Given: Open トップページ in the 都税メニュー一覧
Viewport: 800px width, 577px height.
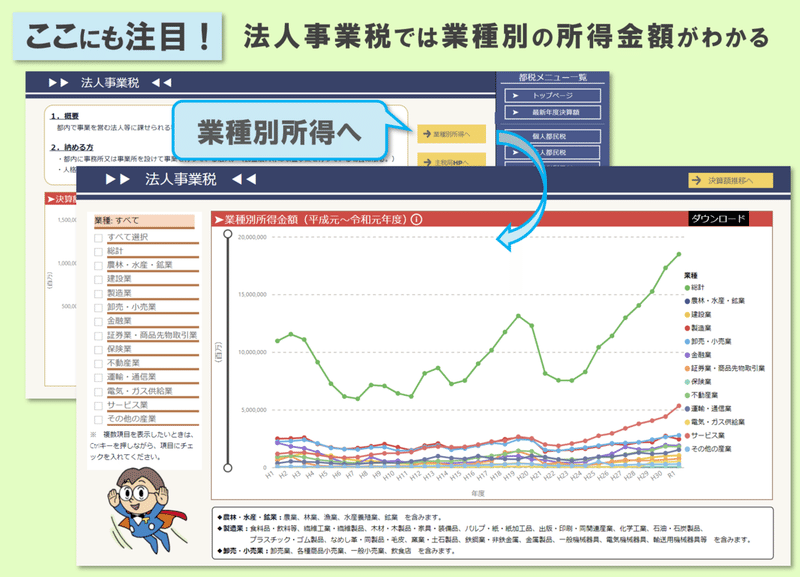Looking at the screenshot, I should (553, 95).
